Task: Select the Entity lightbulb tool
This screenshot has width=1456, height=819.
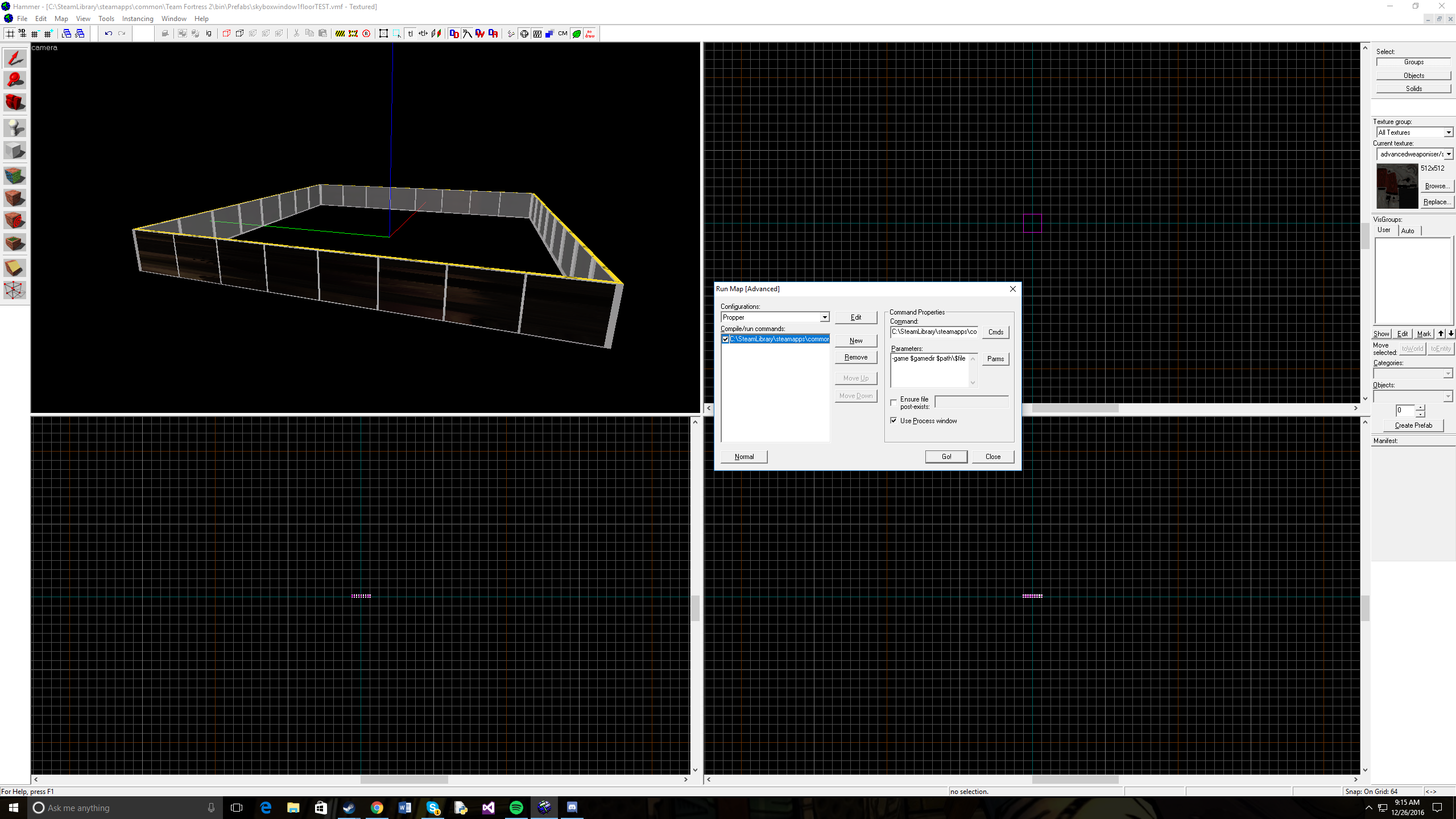Action: point(15,127)
